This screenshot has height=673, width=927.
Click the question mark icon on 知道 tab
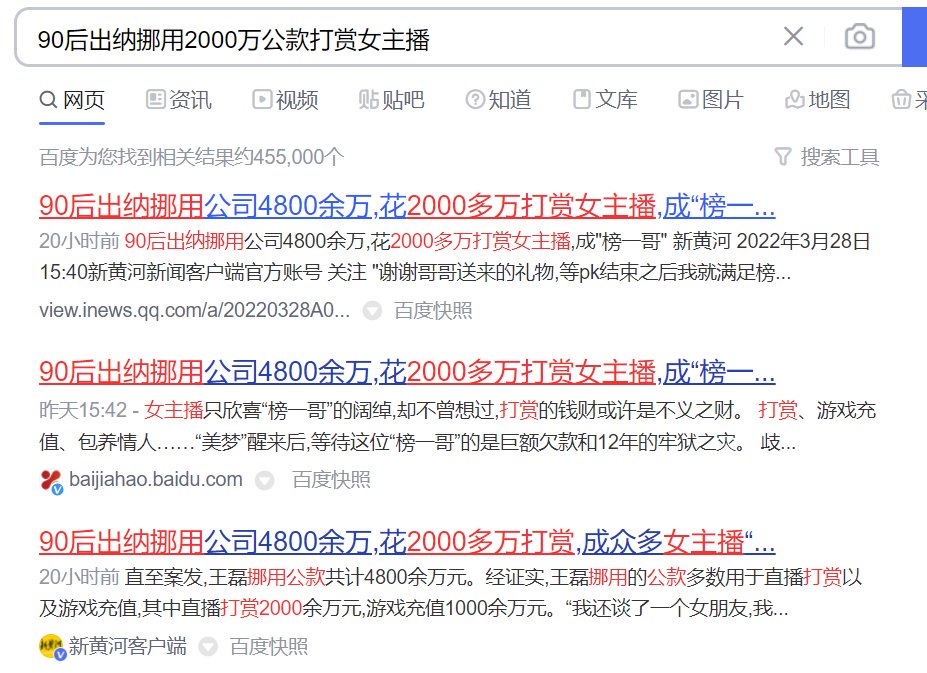coord(475,99)
